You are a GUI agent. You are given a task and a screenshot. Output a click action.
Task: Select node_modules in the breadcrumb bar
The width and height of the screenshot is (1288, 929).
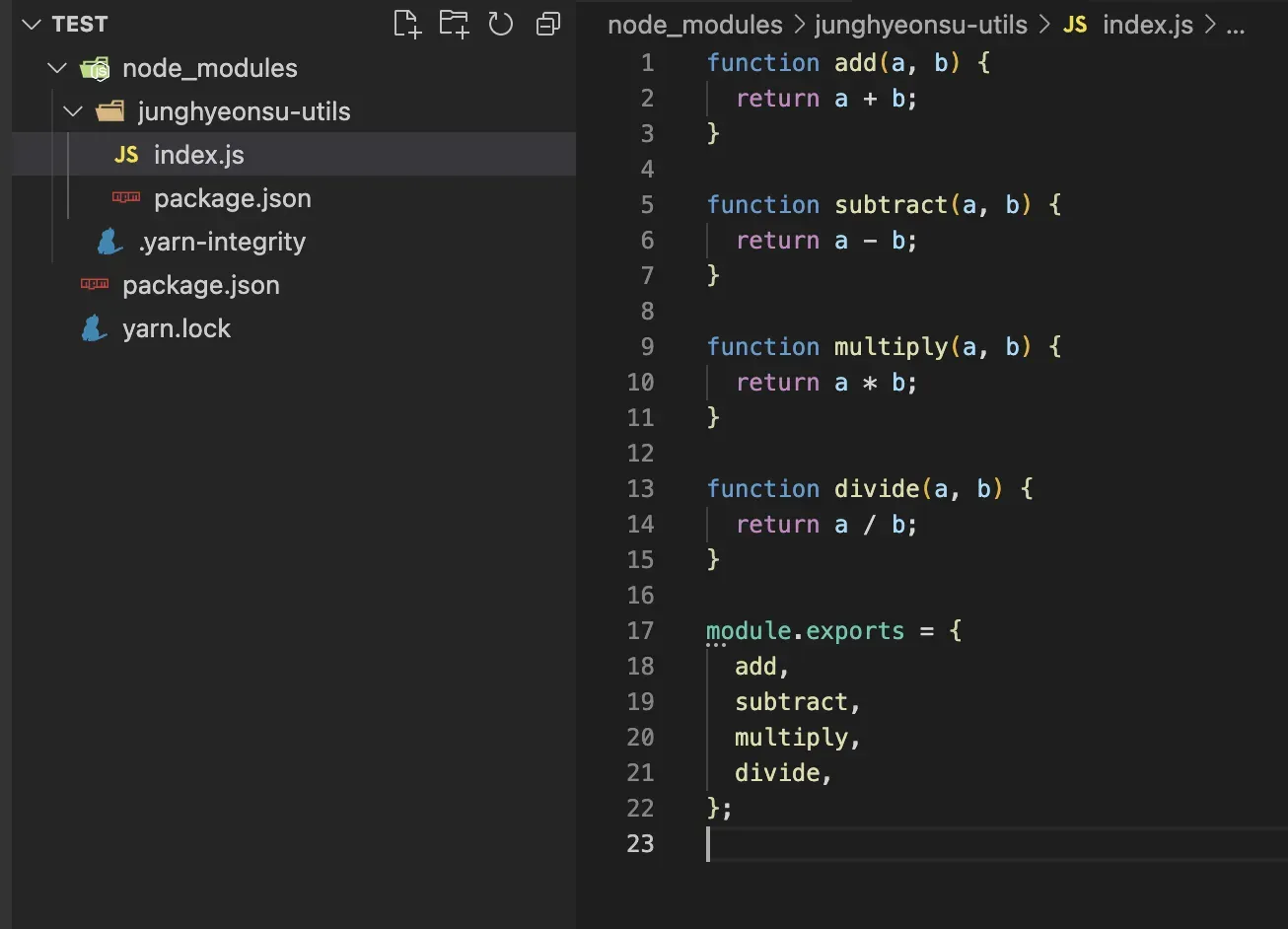click(x=694, y=25)
